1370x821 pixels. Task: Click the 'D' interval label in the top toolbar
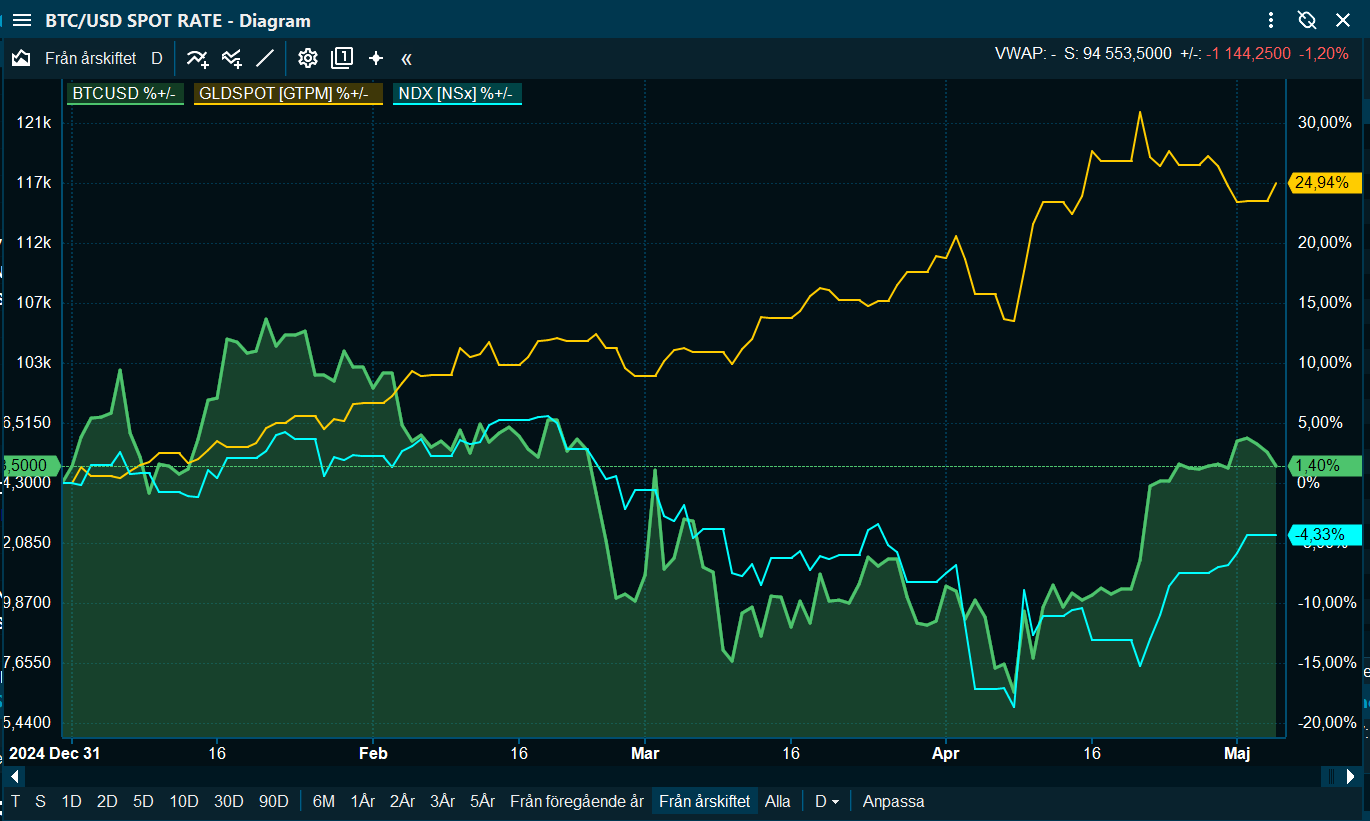coord(156,58)
